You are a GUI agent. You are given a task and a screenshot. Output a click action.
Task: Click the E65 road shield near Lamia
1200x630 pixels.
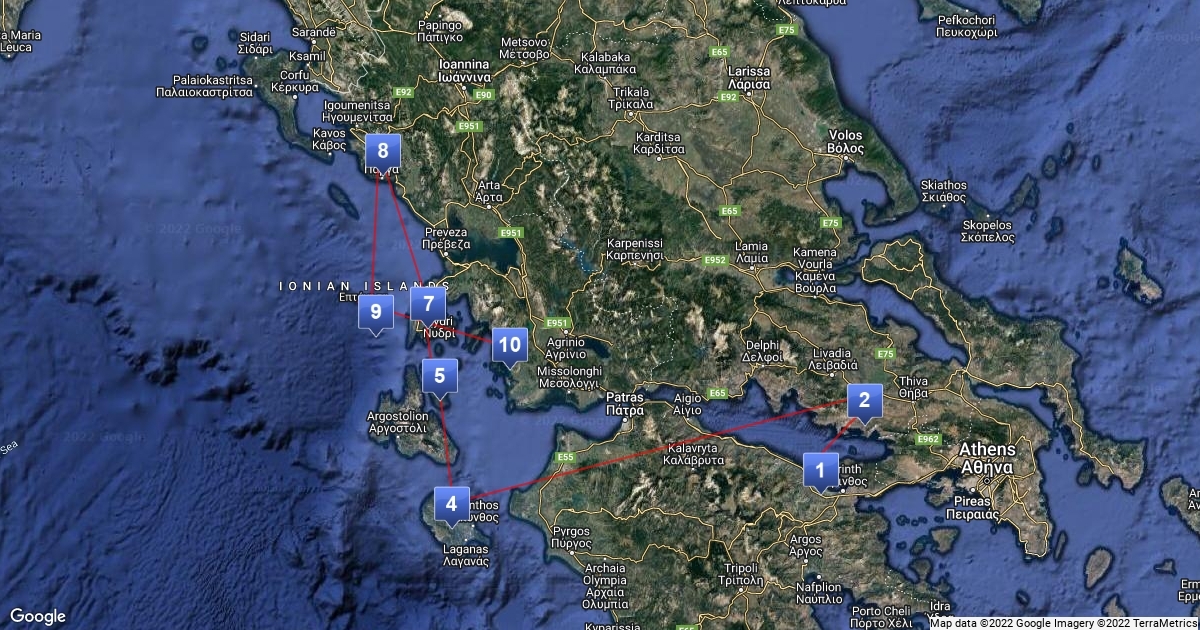[x=729, y=211]
